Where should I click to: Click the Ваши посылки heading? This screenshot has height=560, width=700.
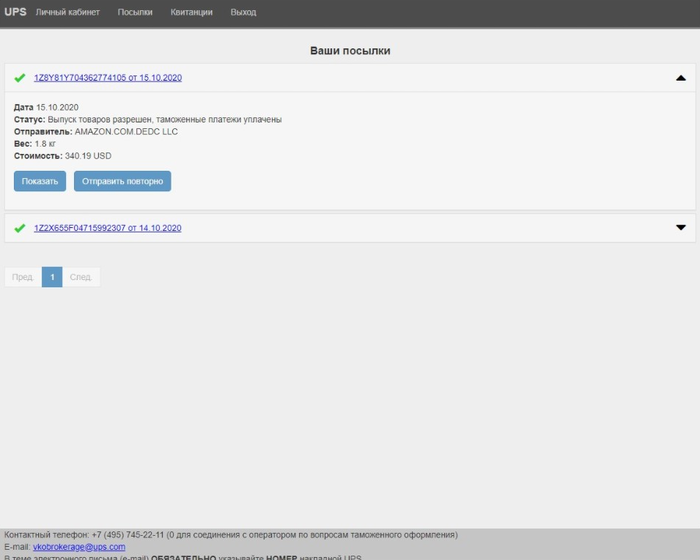click(x=350, y=50)
